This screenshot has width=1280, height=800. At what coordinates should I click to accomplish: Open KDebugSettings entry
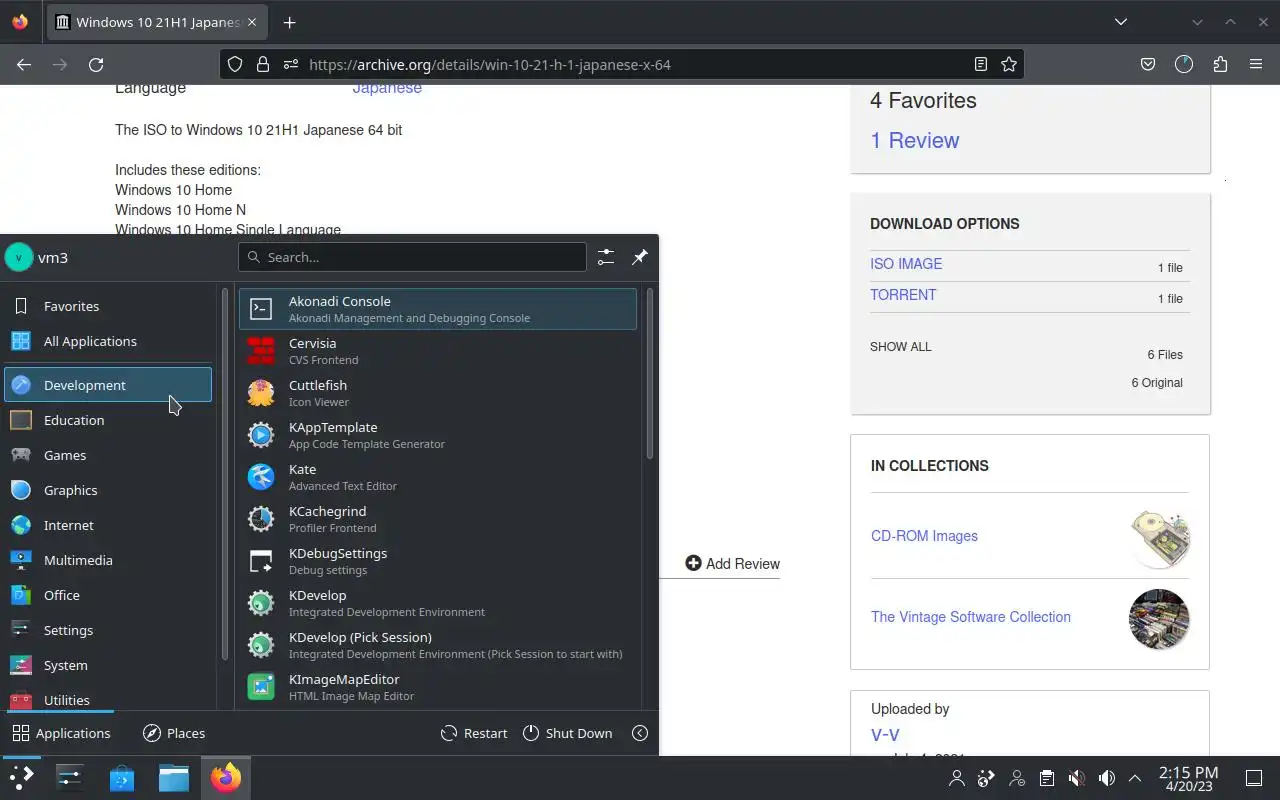437,561
